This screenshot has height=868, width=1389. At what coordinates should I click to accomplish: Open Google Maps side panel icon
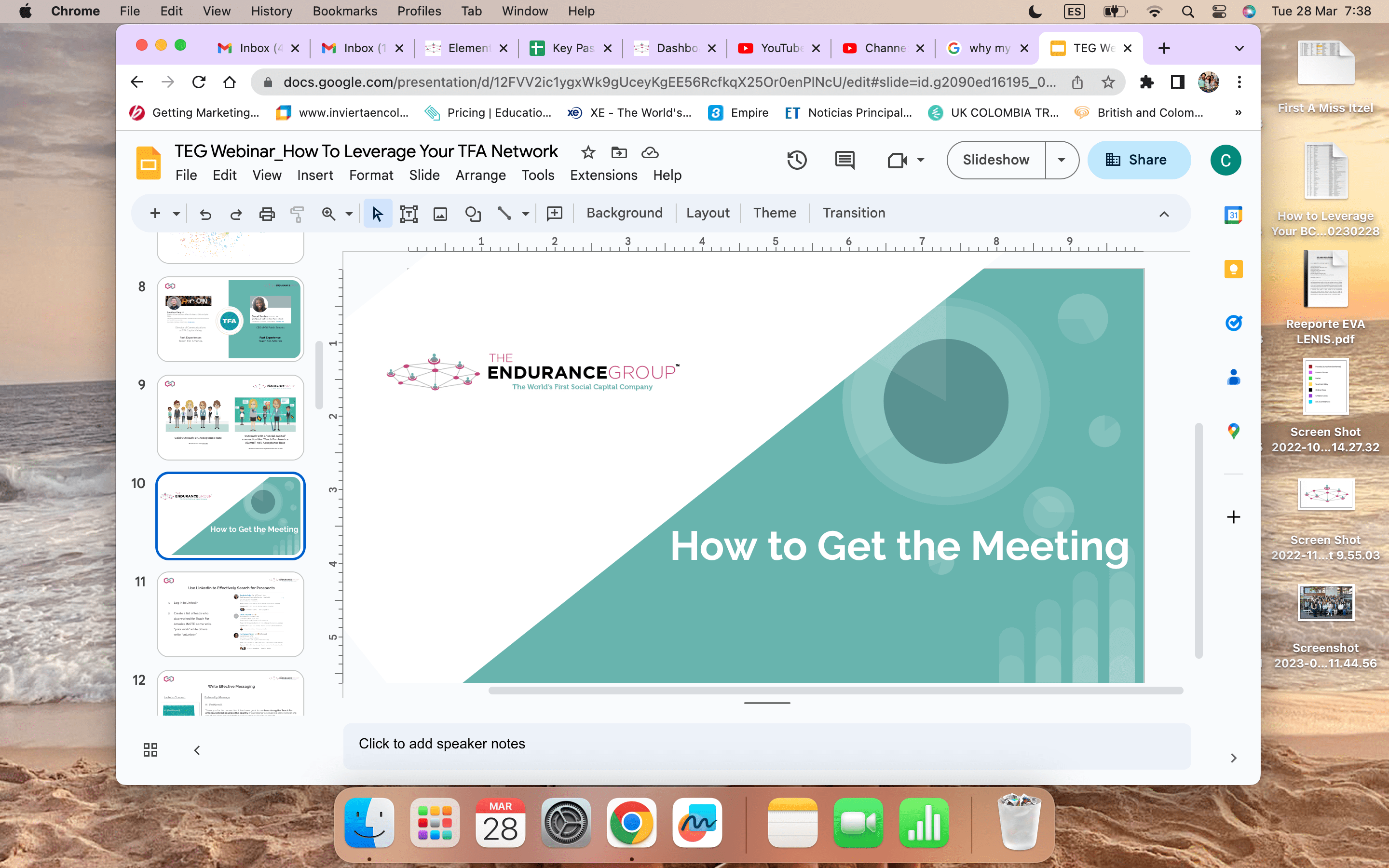pyautogui.click(x=1233, y=431)
